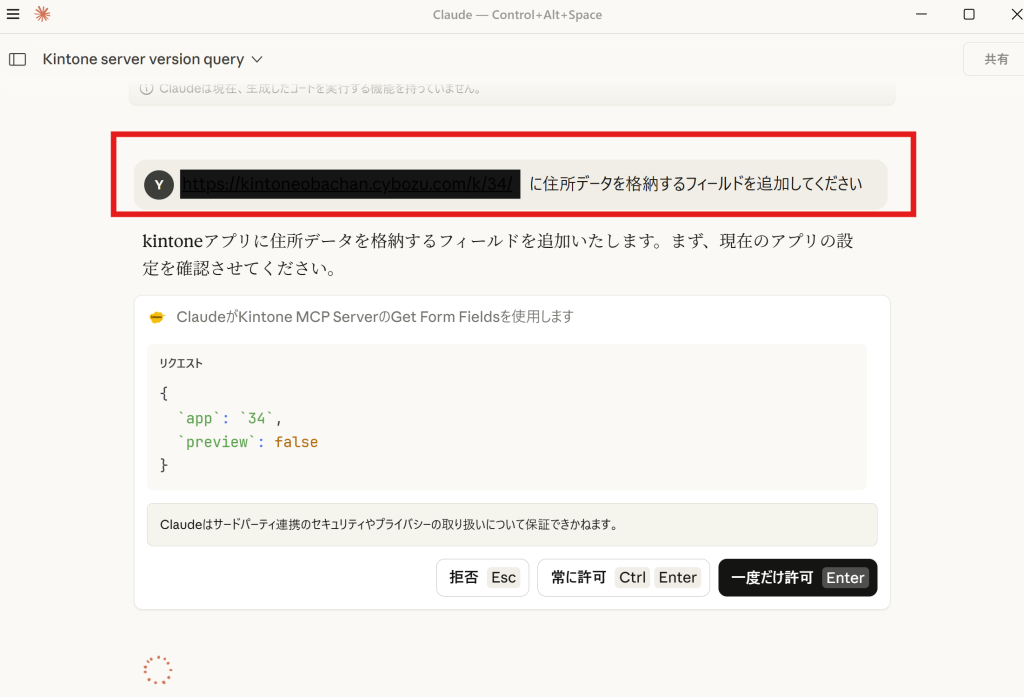Close the Claude window
This screenshot has width=1024, height=697.
(1017, 14)
